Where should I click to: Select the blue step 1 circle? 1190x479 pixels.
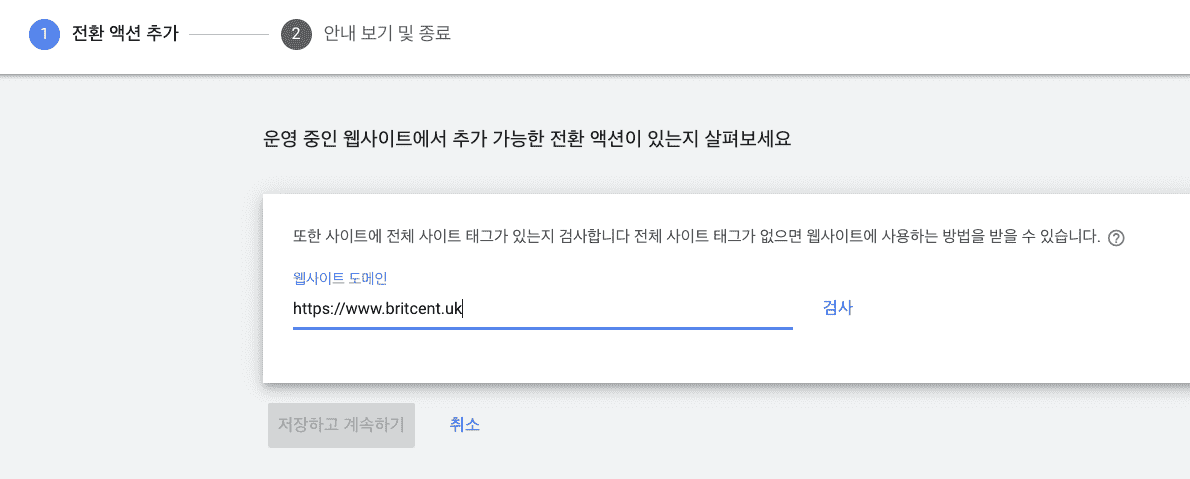pyautogui.click(x=45, y=34)
